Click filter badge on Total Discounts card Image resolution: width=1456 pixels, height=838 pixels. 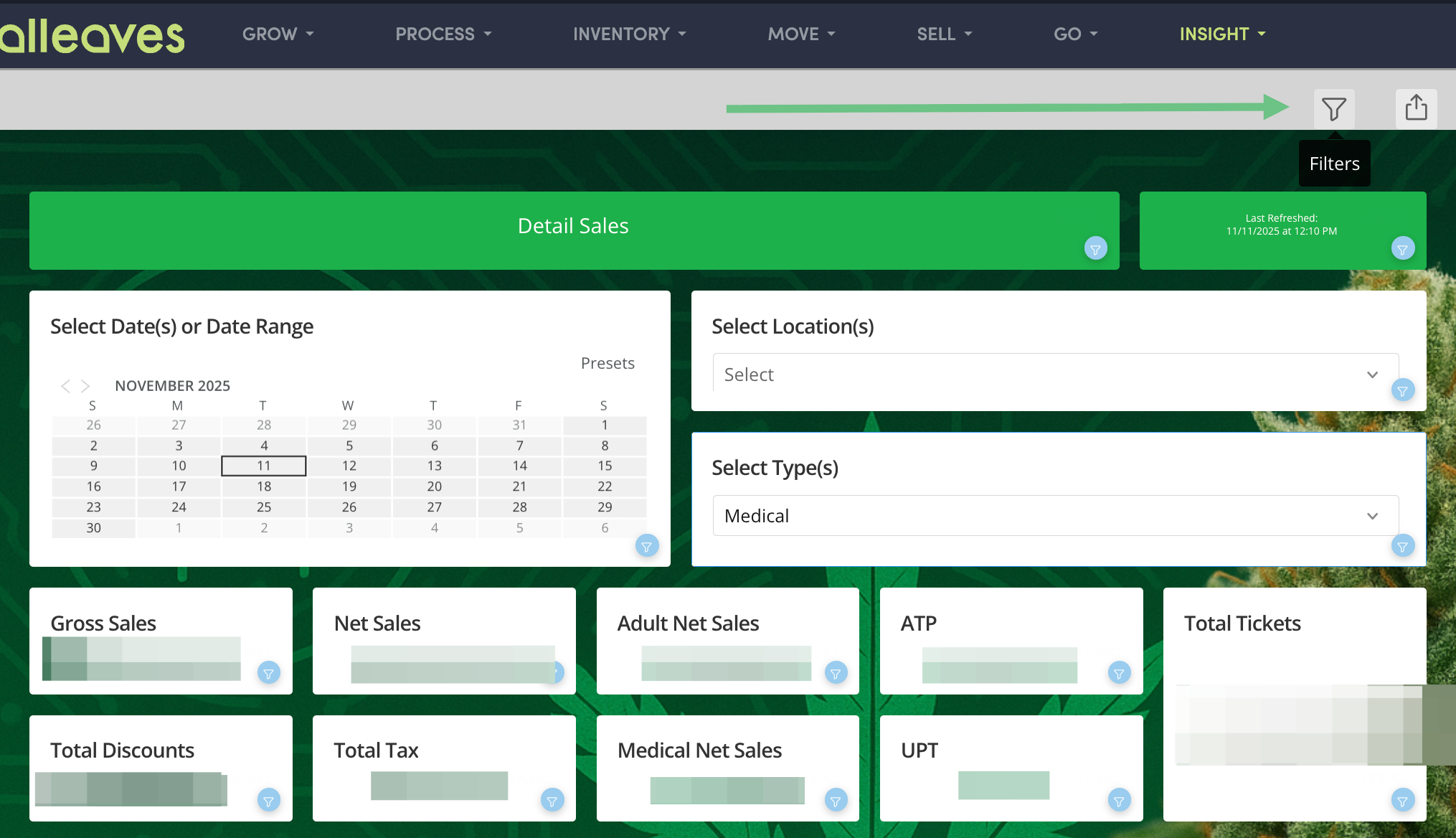(x=268, y=800)
